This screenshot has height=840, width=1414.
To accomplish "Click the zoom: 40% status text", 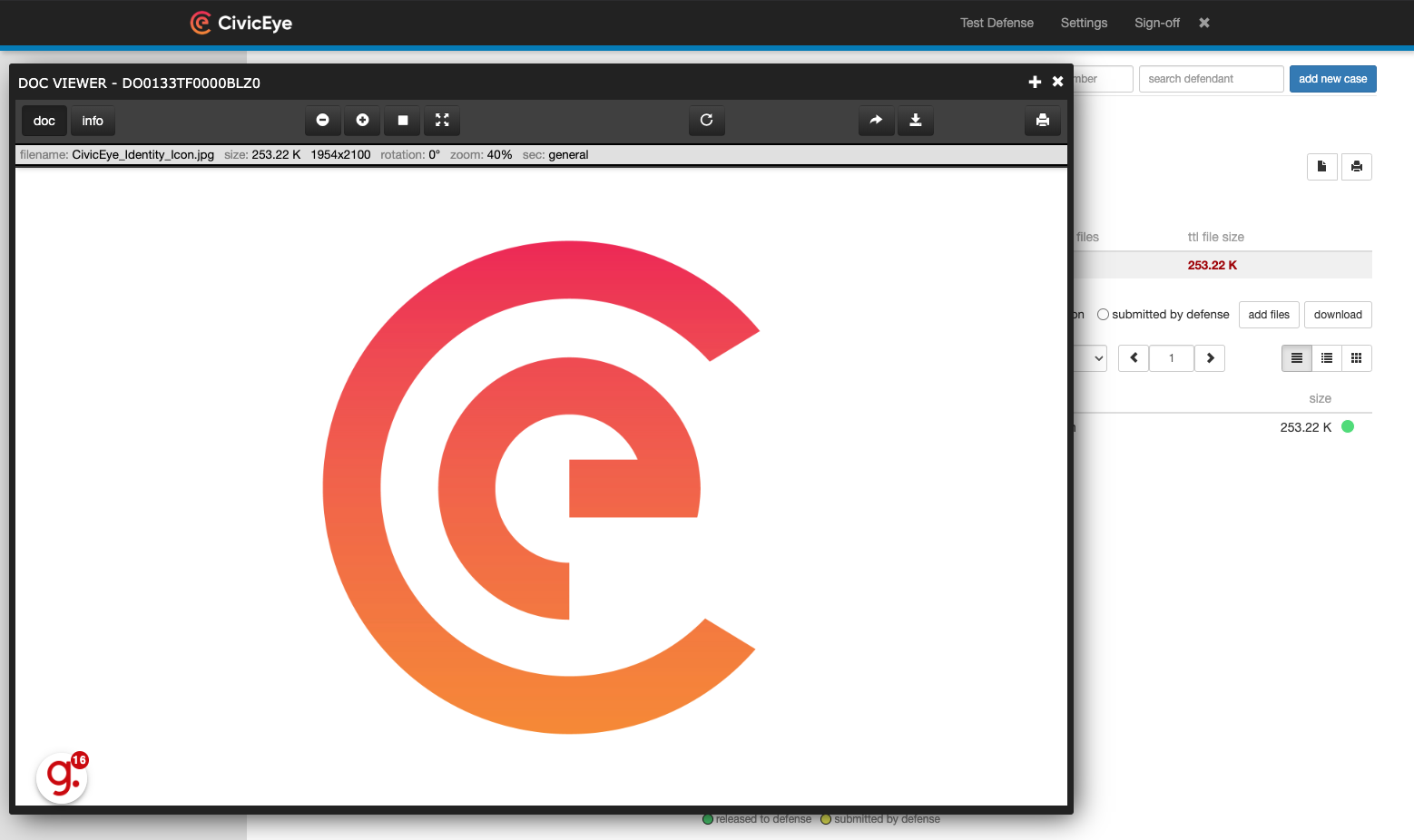I will pyautogui.click(x=481, y=154).
